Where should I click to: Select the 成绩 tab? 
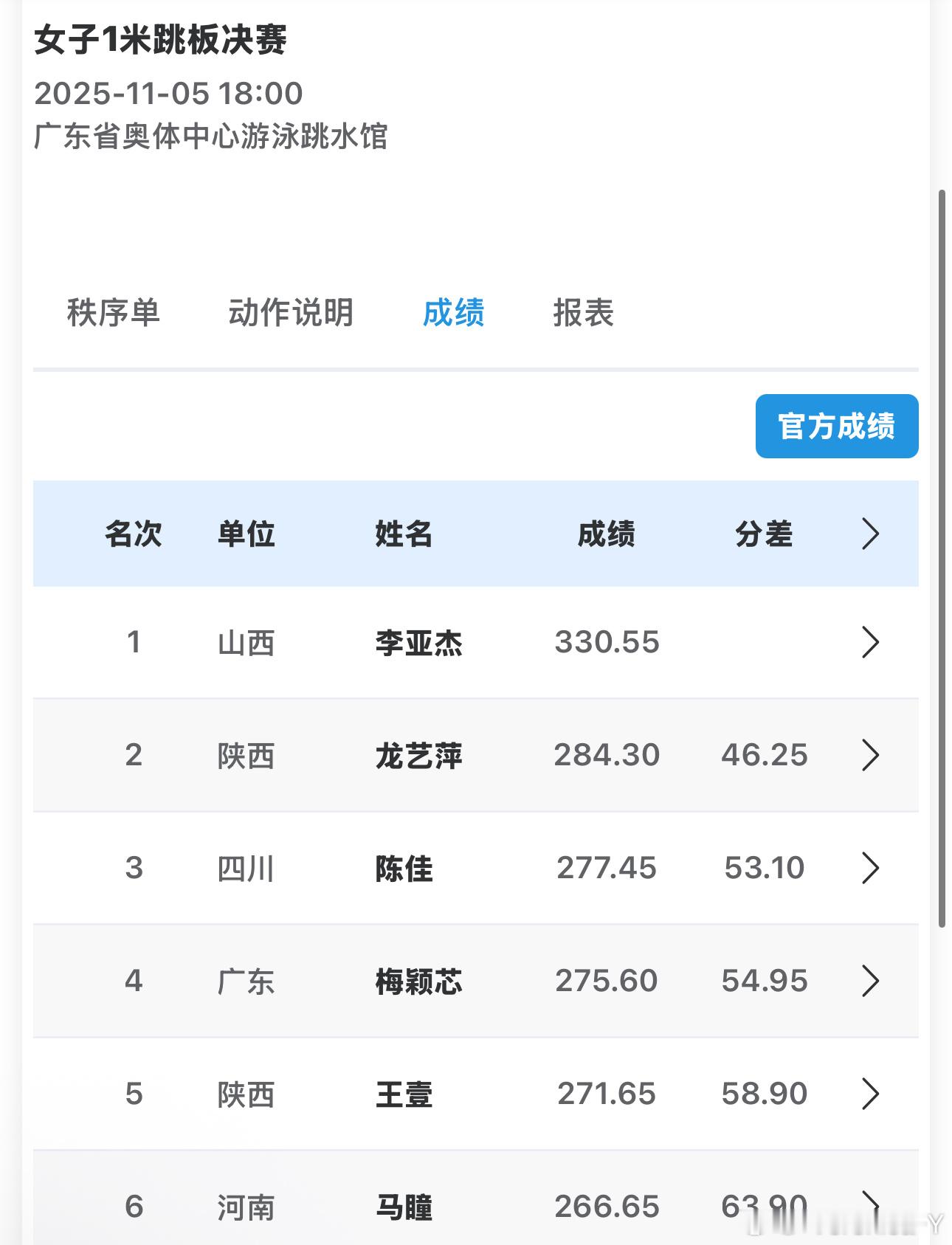click(x=453, y=313)
